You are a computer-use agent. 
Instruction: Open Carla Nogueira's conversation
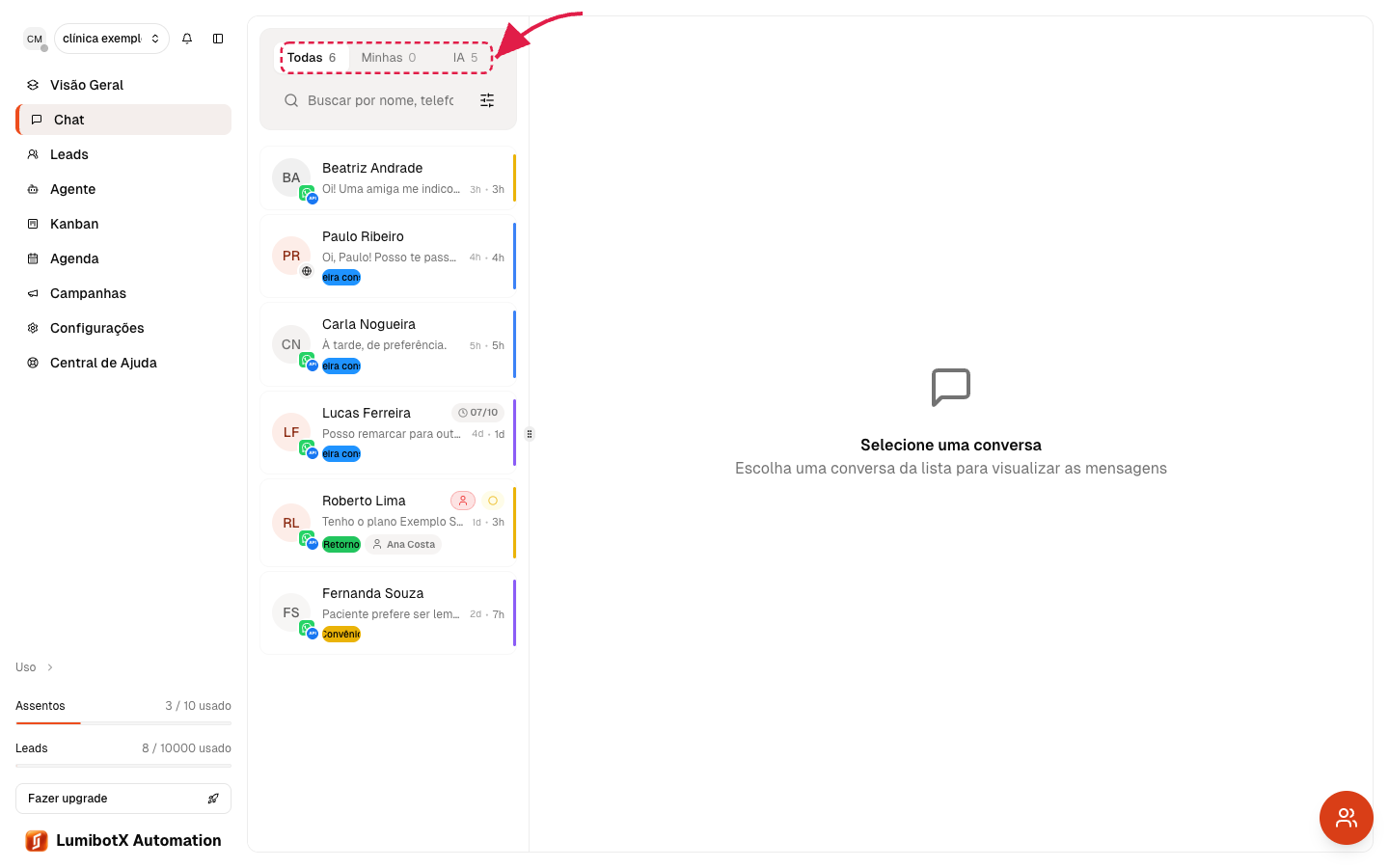pyautogui.click(x=388, y=344)
